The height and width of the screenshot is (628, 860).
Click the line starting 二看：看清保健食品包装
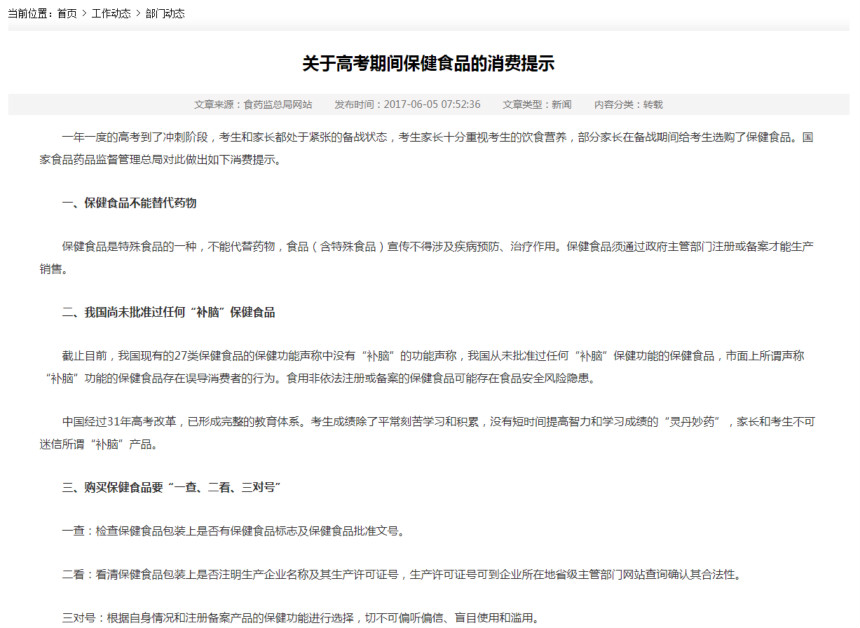pos(402,575)
